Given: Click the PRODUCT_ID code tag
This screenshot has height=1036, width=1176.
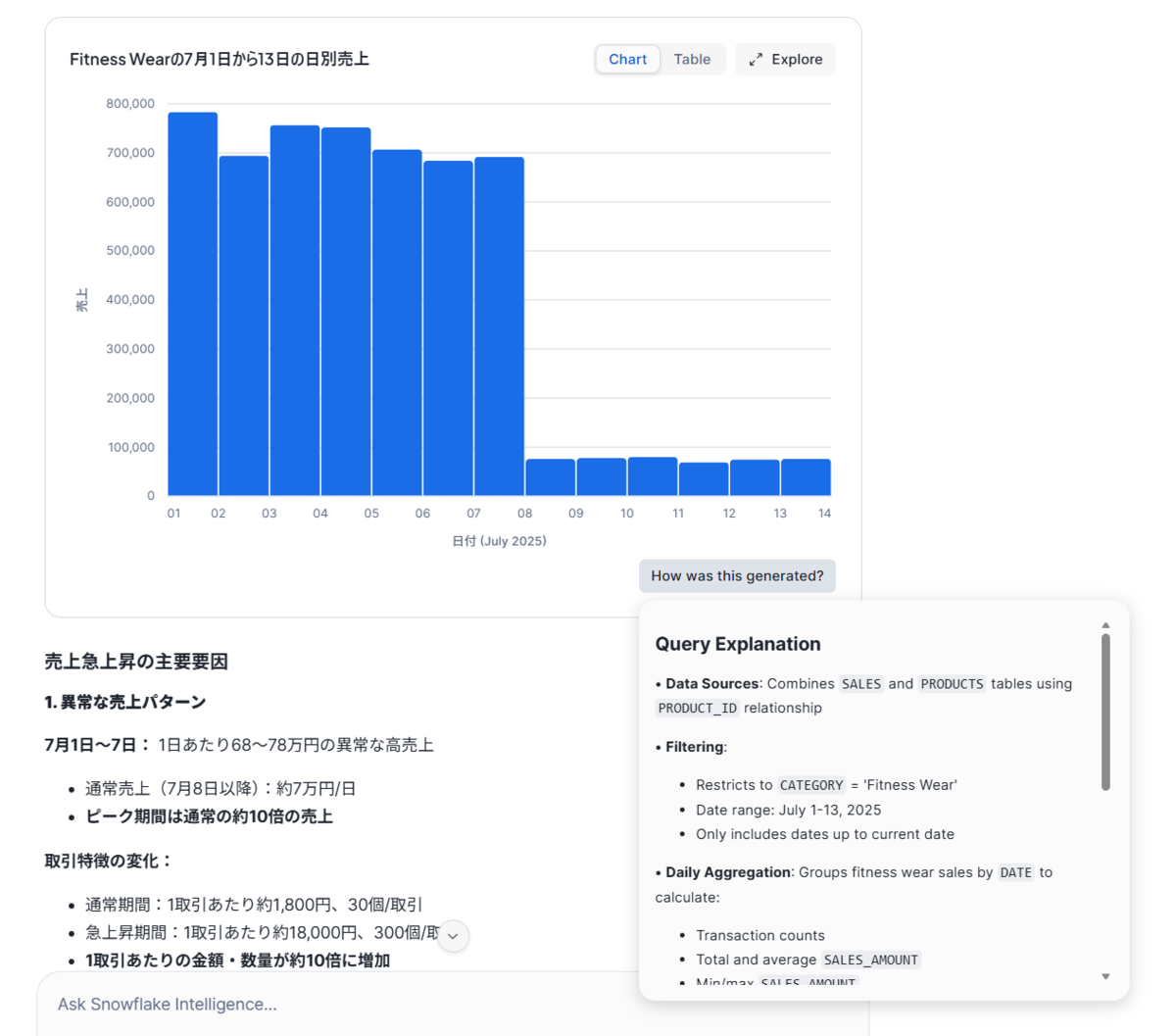Looking at the screenshot, I should tap(698, 708).
